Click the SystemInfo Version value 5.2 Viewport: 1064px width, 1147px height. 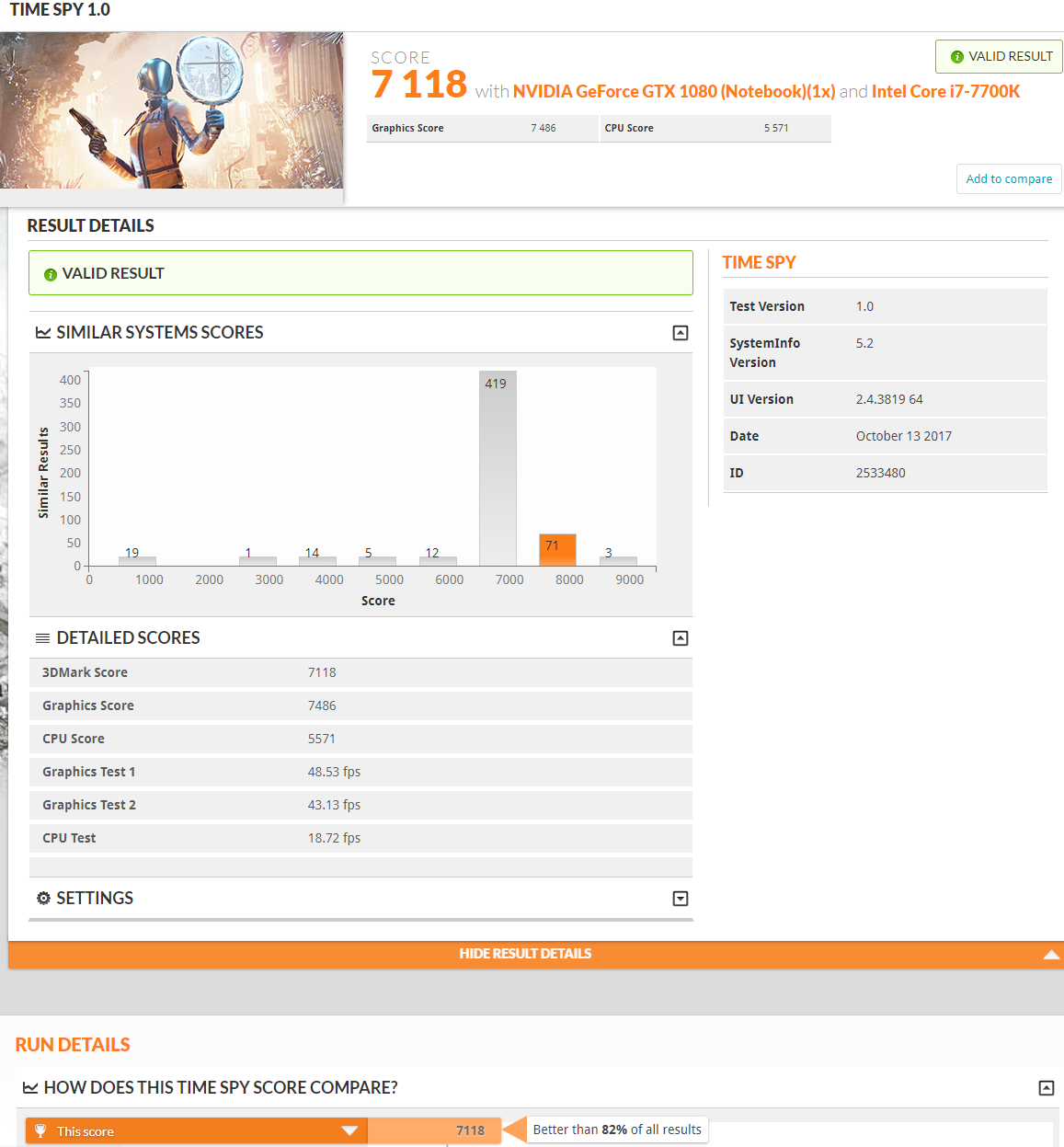(864, 343)
